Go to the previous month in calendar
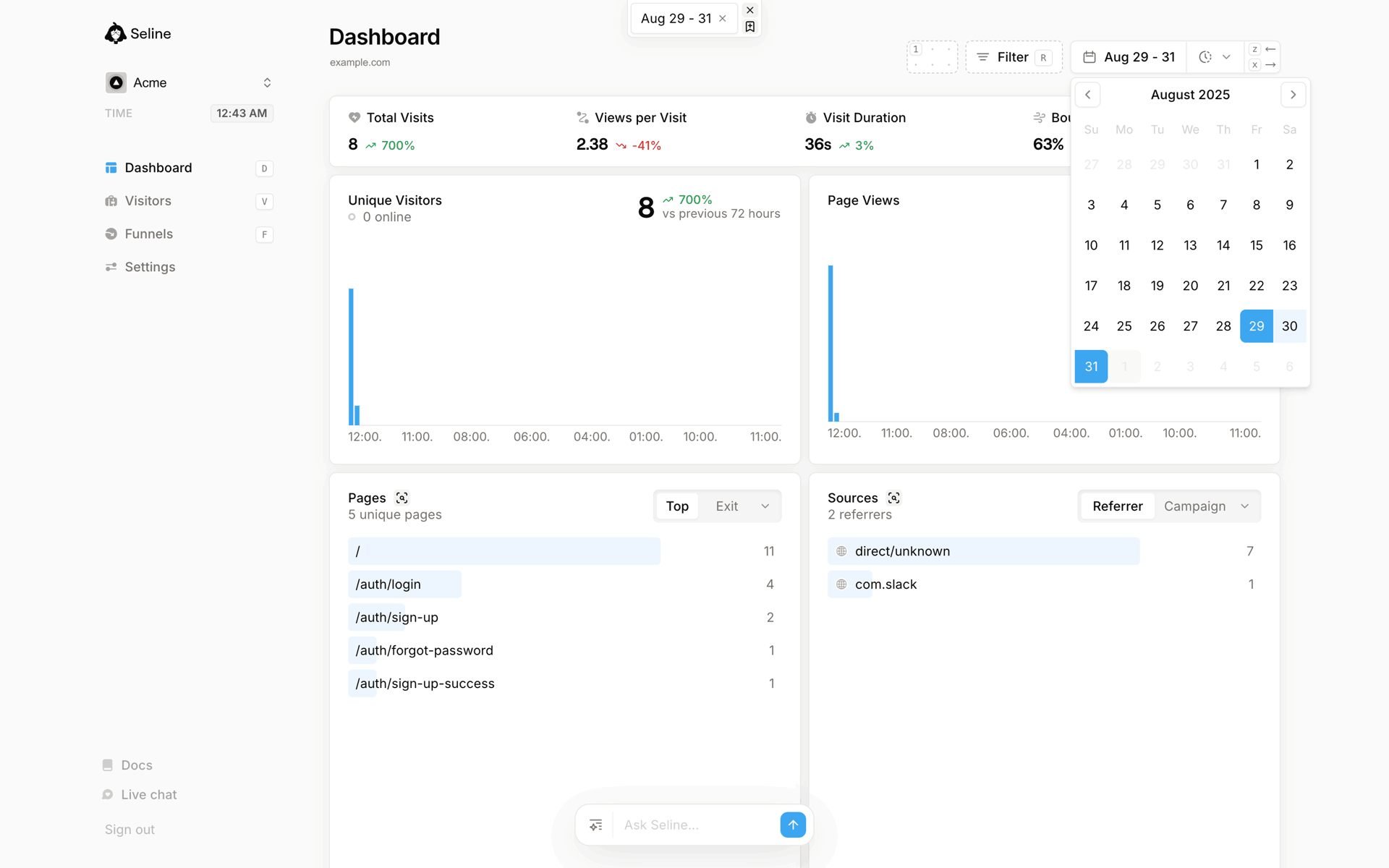Viewport: 1389px width, 868px height. coord(1087,95)
